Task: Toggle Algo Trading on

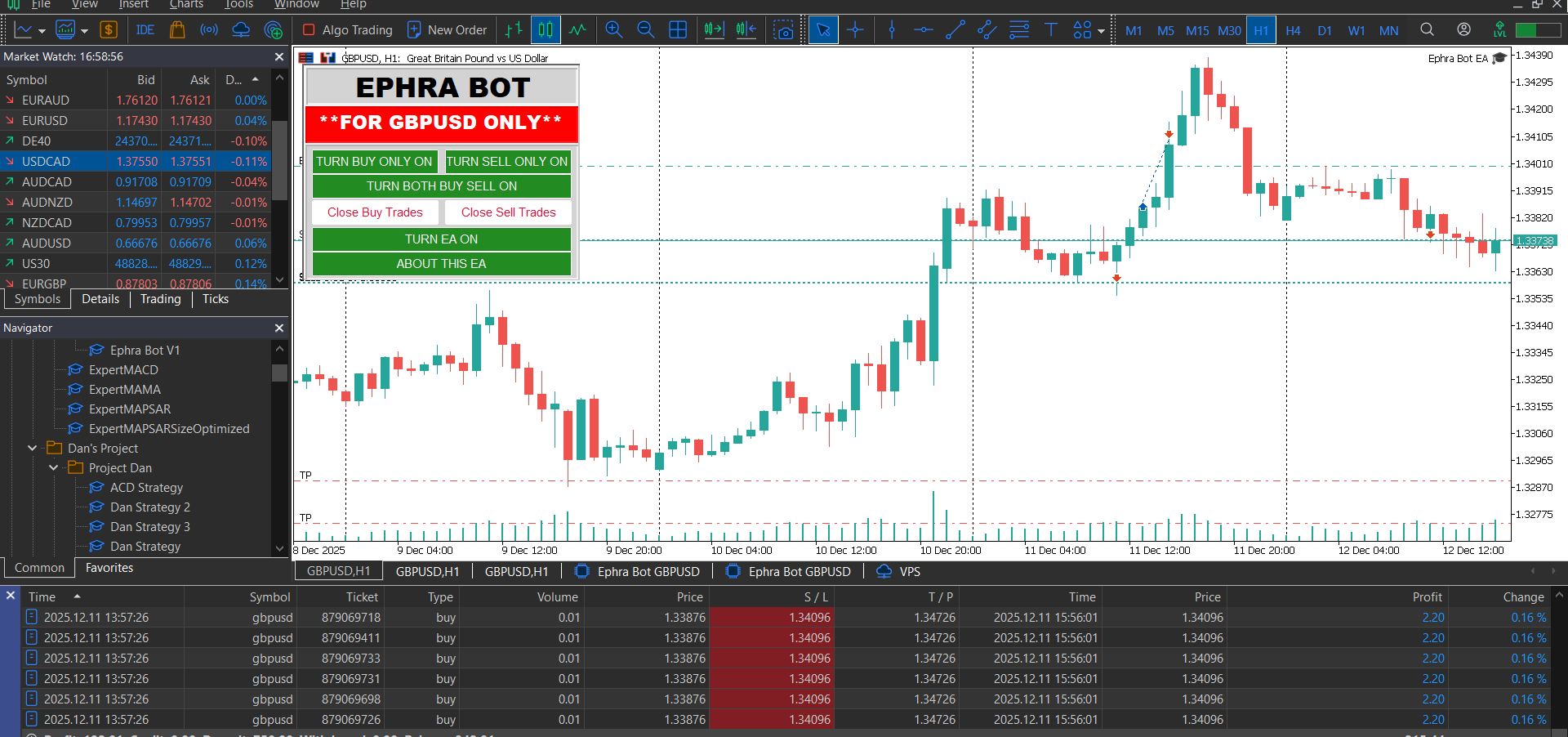Action: [x=347, y=30]
